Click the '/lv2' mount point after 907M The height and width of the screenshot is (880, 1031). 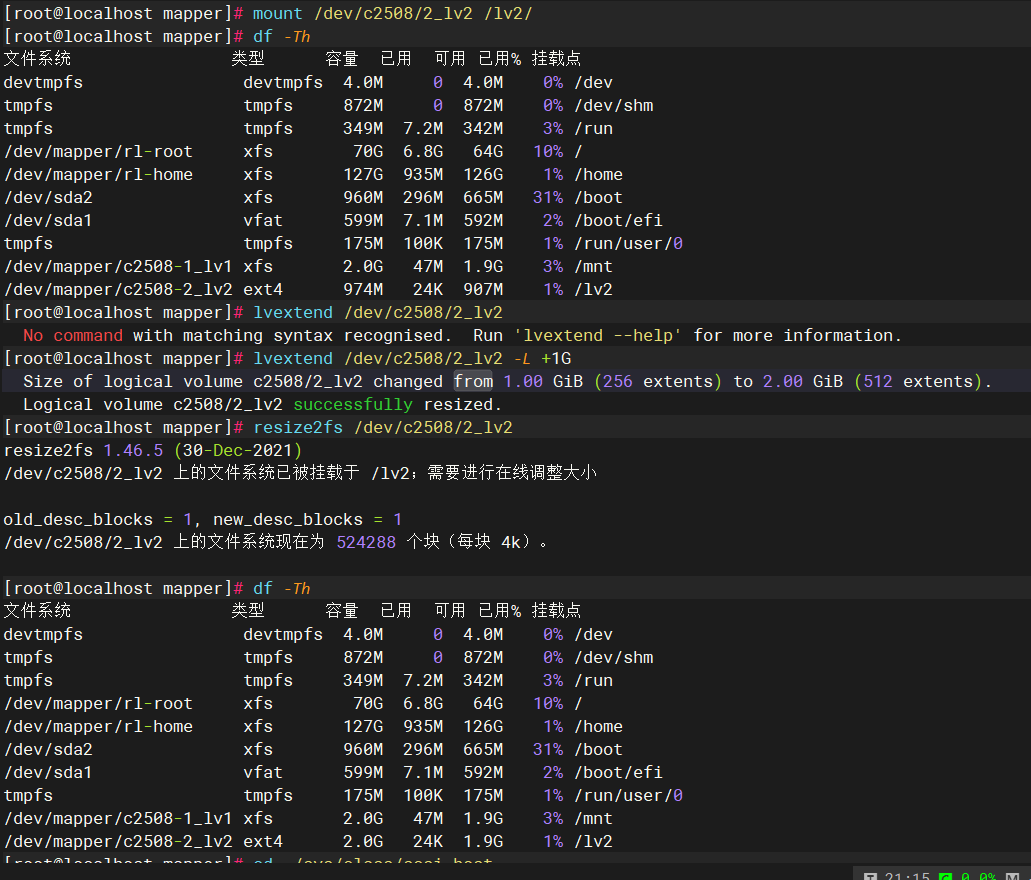[594, 289]
